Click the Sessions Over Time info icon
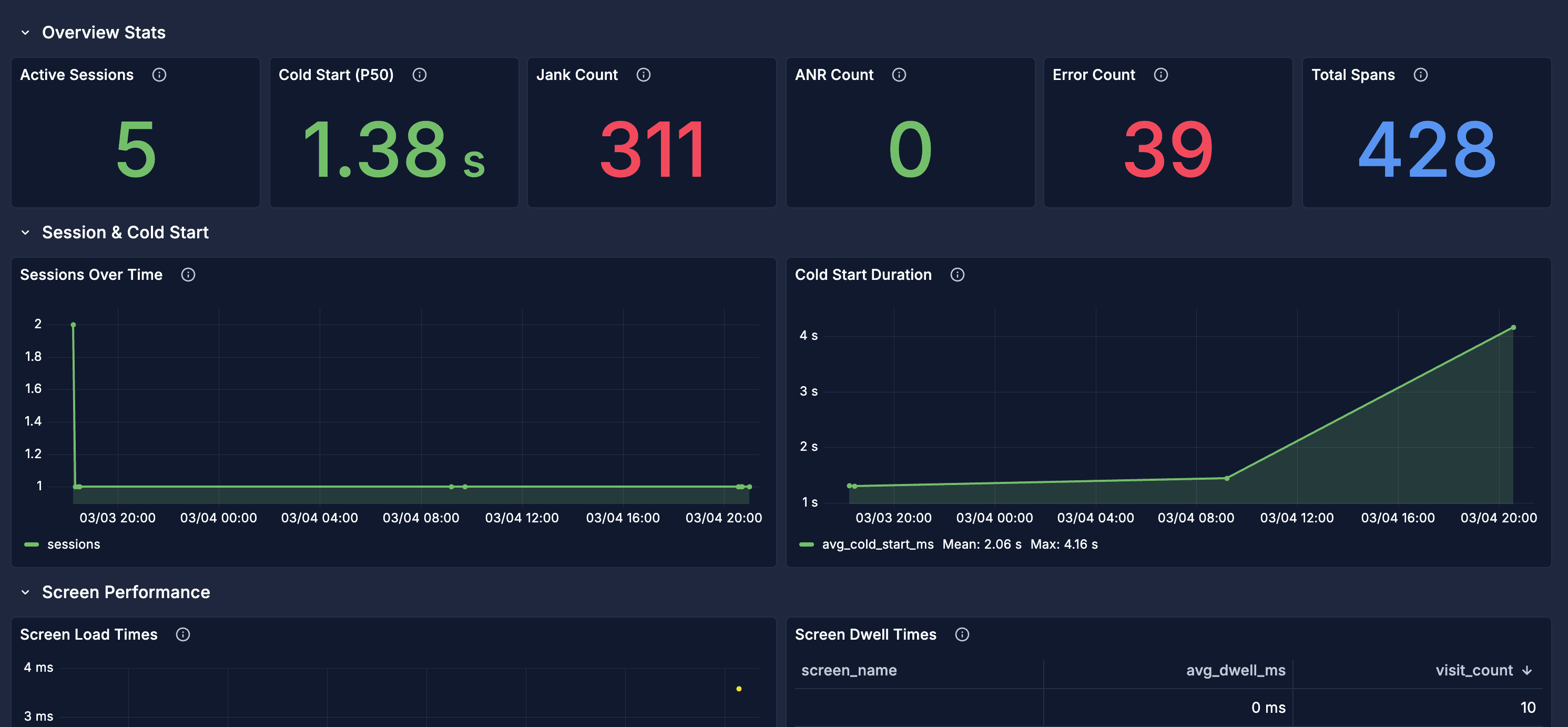The width and height of the screenshot is (1568, 727). click(x=188, y=275)
